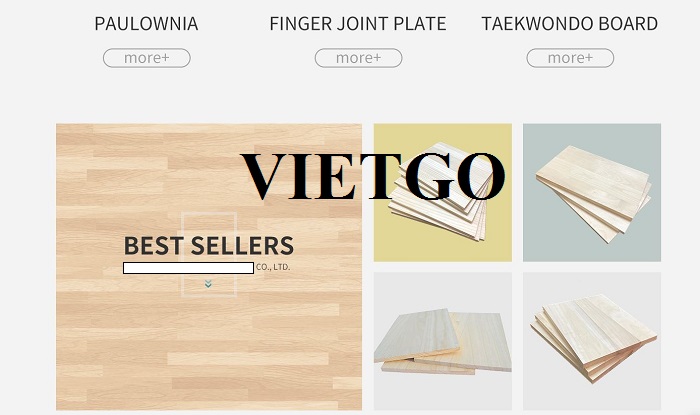Click the blank white box beside CO., LTD.
The width and height of the screenshot is (700, 415).
tap(188, 268)
